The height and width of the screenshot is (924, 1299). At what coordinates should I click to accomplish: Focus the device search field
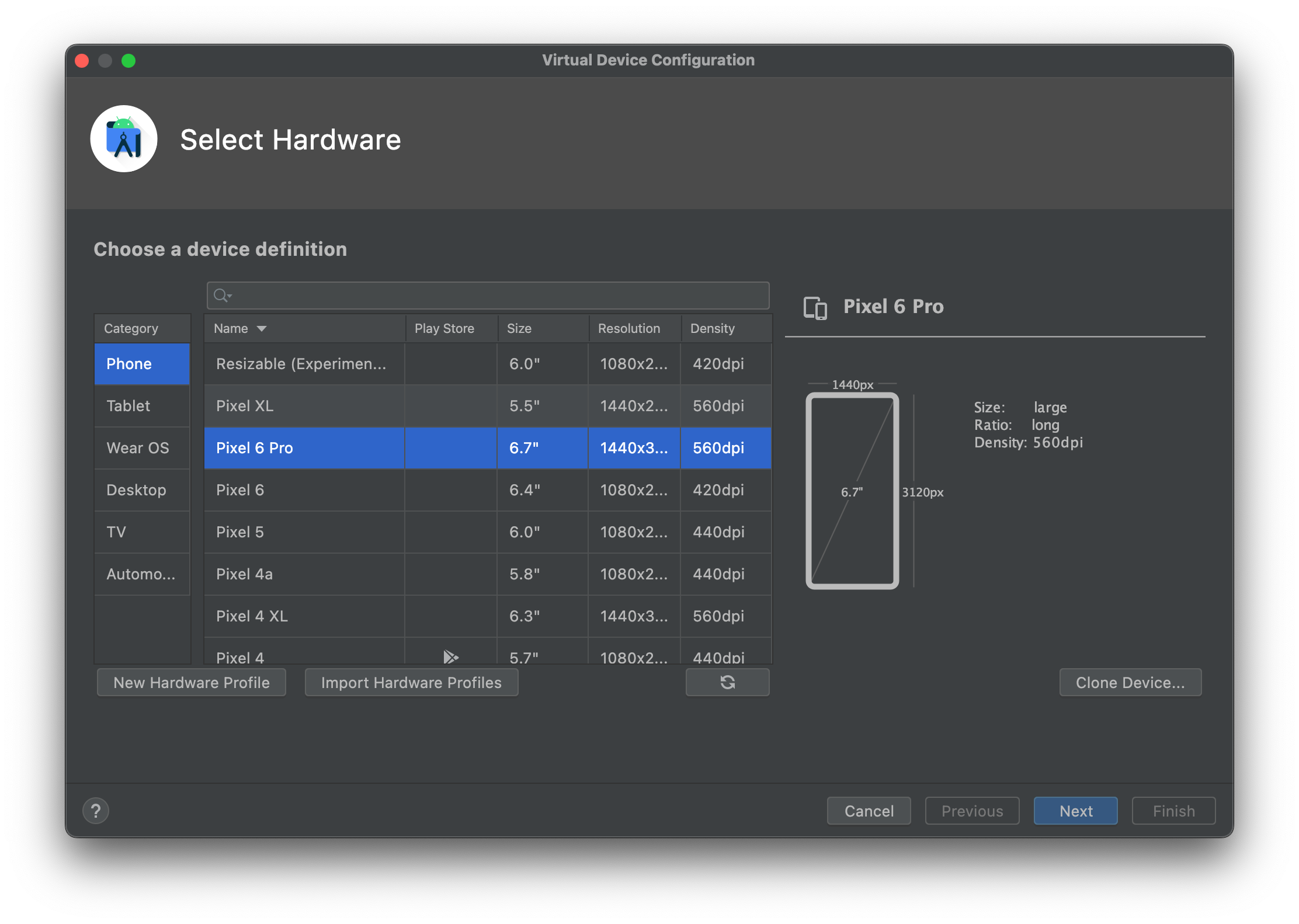point(496,296)
